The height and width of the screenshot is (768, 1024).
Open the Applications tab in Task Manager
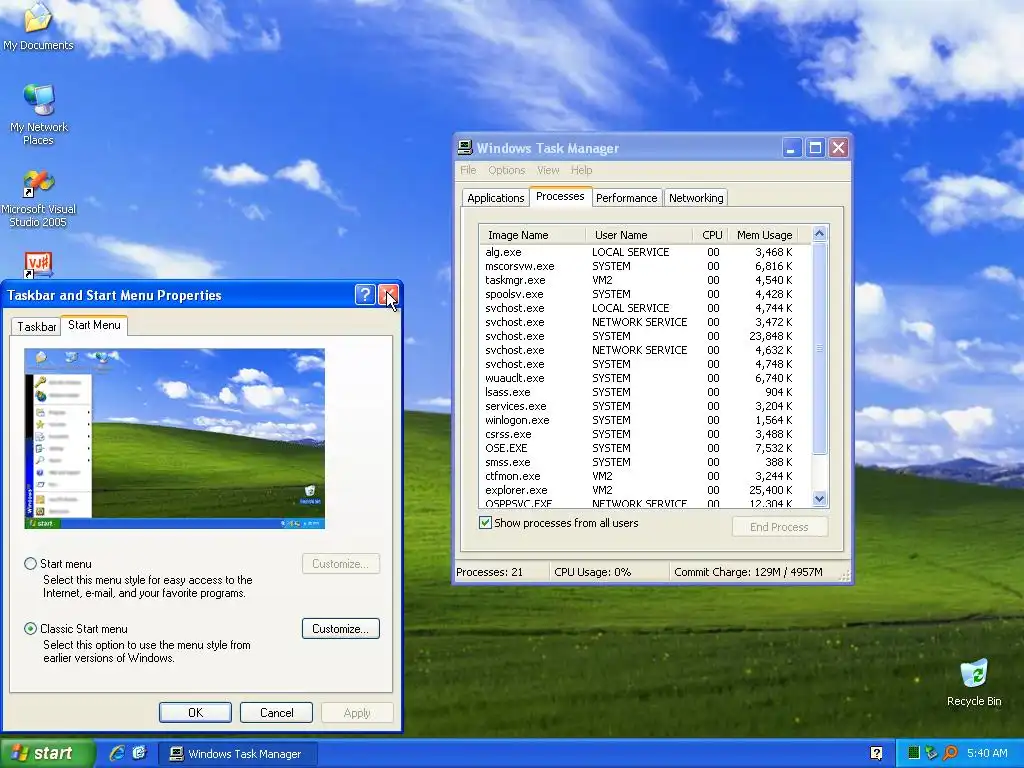click(x=495, y=198)
